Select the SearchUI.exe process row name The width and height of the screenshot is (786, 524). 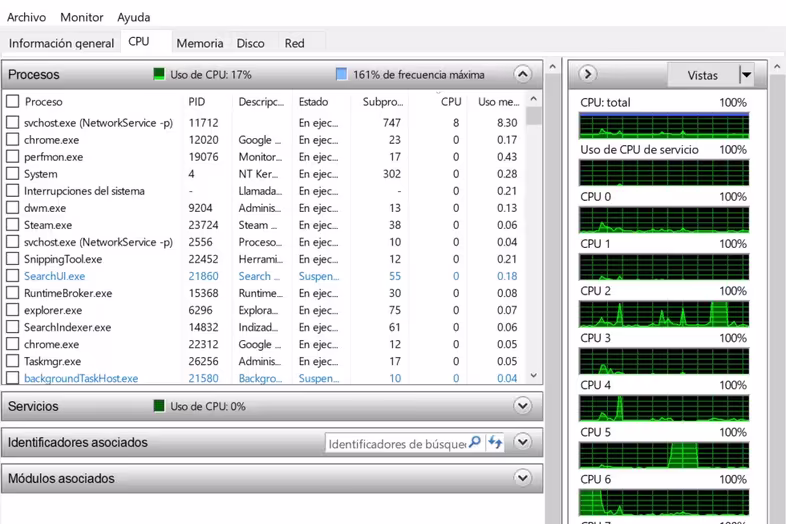tap(54, 276)
